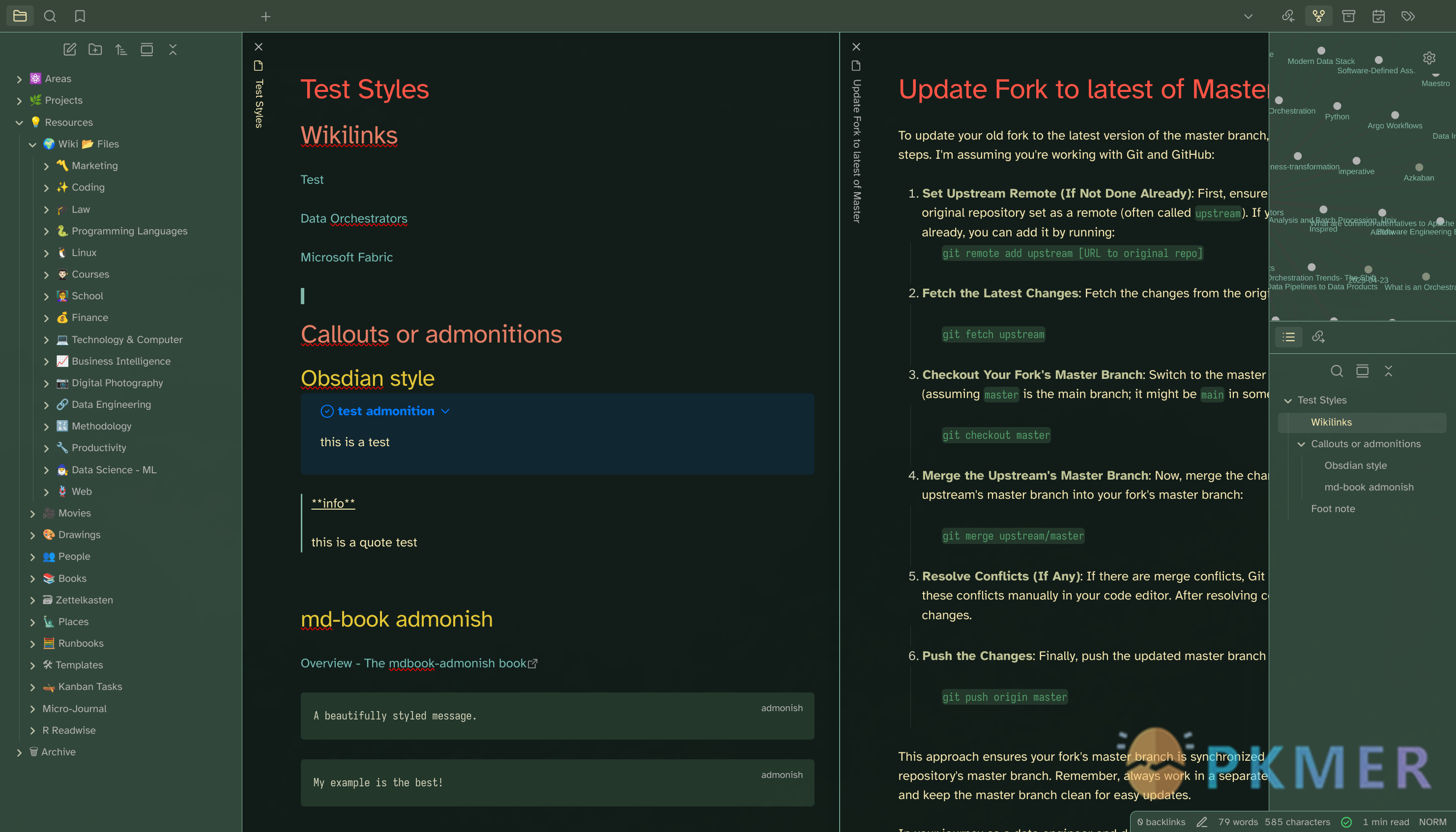Open the calendar tab in right sidebar
The image size is (1456, 832).
click(1378, 16)
